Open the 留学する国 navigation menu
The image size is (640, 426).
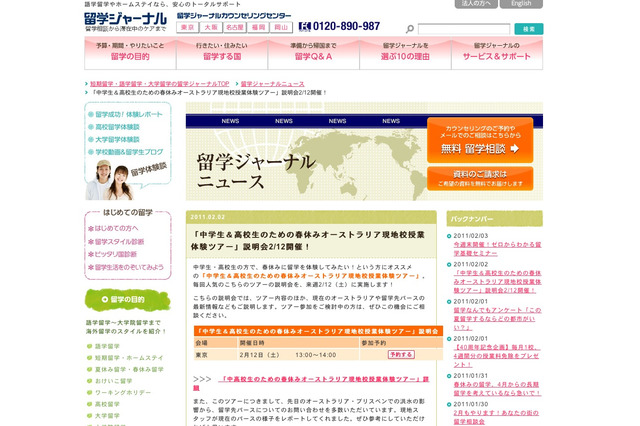pos(222,53)
